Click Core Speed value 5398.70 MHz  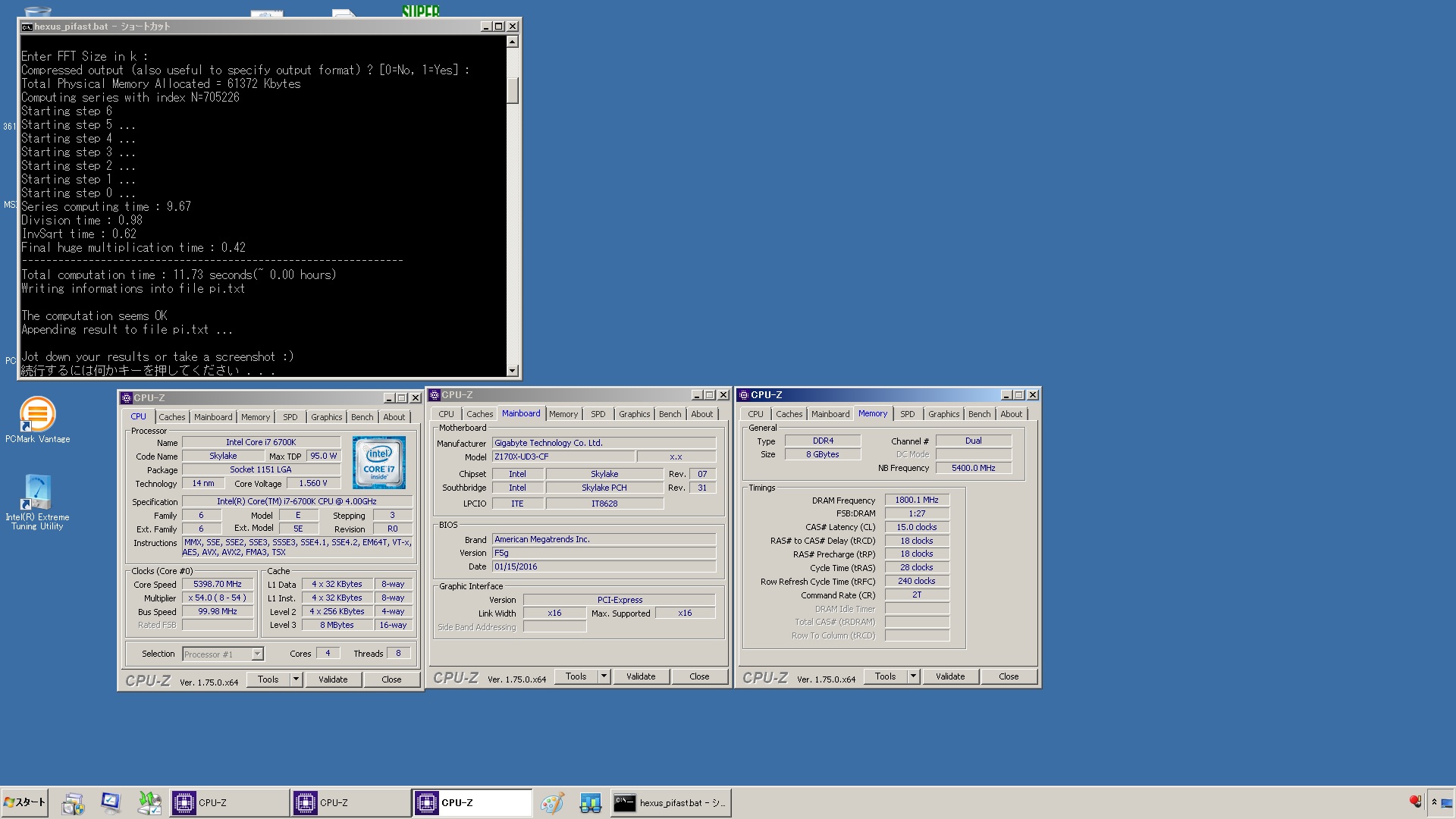tap(218, 585)
